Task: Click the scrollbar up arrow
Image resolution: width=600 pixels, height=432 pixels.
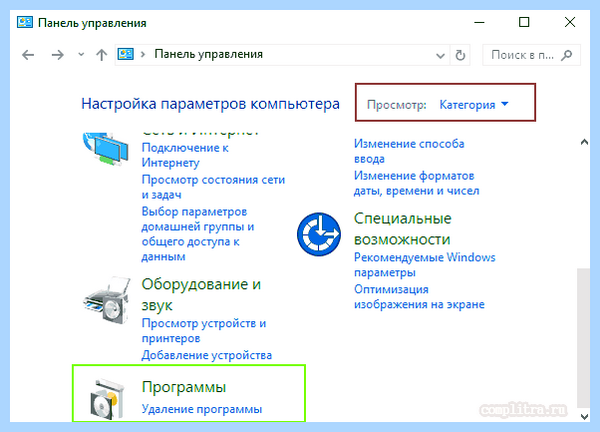Action: click(x=584, y=142)
